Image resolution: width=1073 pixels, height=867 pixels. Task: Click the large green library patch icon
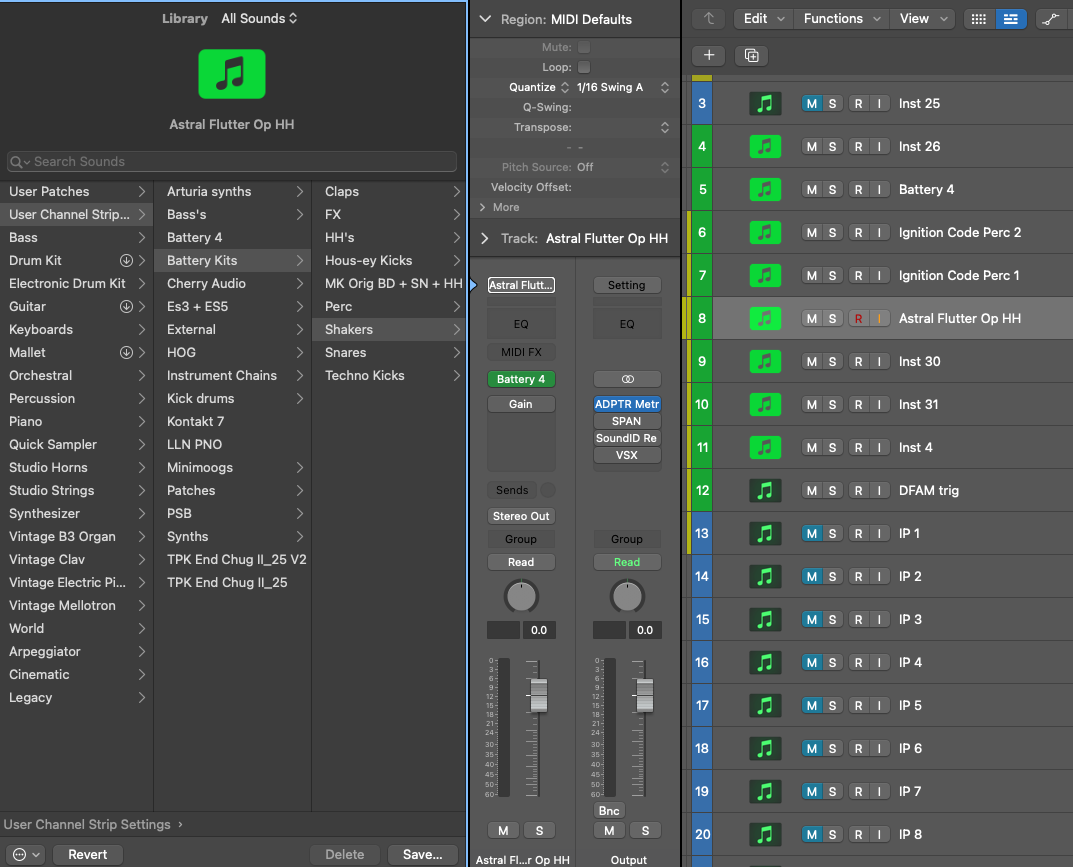(231, 74)
